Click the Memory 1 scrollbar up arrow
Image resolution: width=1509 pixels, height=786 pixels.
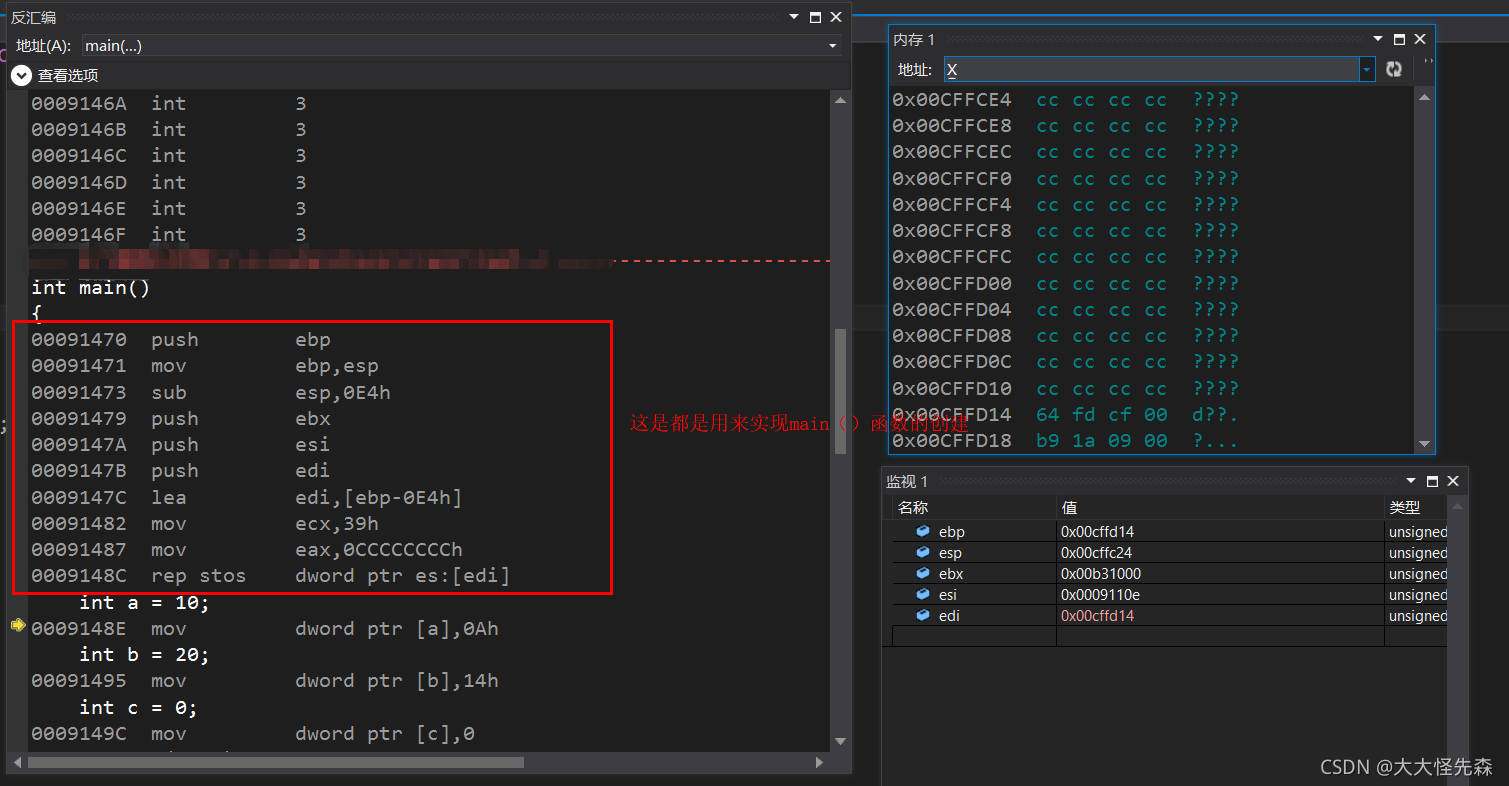tap(1426, 96)
